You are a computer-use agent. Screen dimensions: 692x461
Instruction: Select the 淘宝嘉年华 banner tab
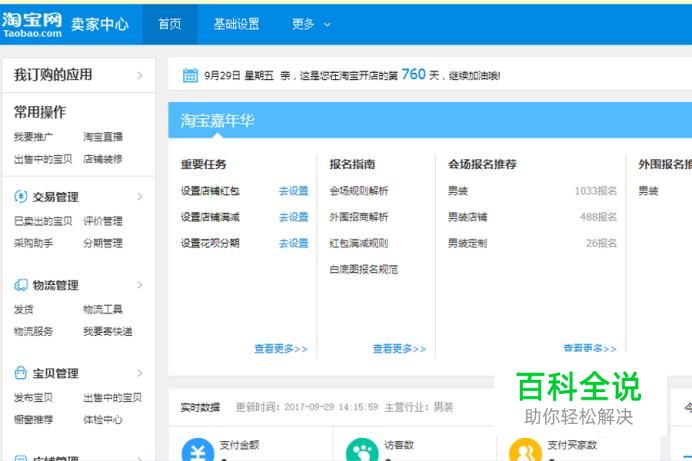(217, 120)
